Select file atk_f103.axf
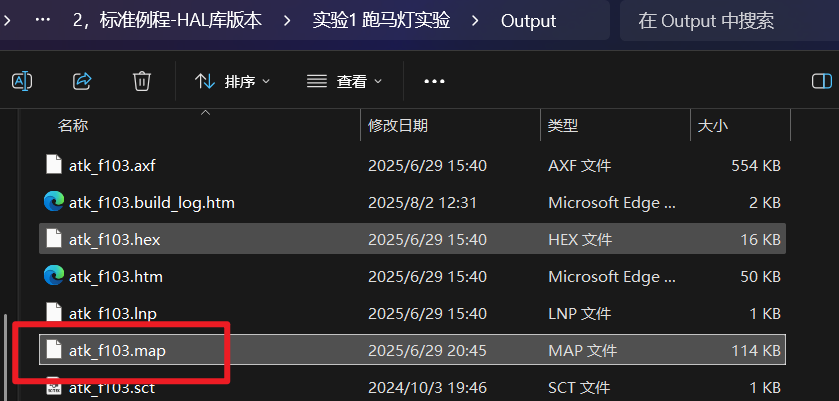This screenshot has width=839, height=401. pyautogui.click(x=413, y=165)
